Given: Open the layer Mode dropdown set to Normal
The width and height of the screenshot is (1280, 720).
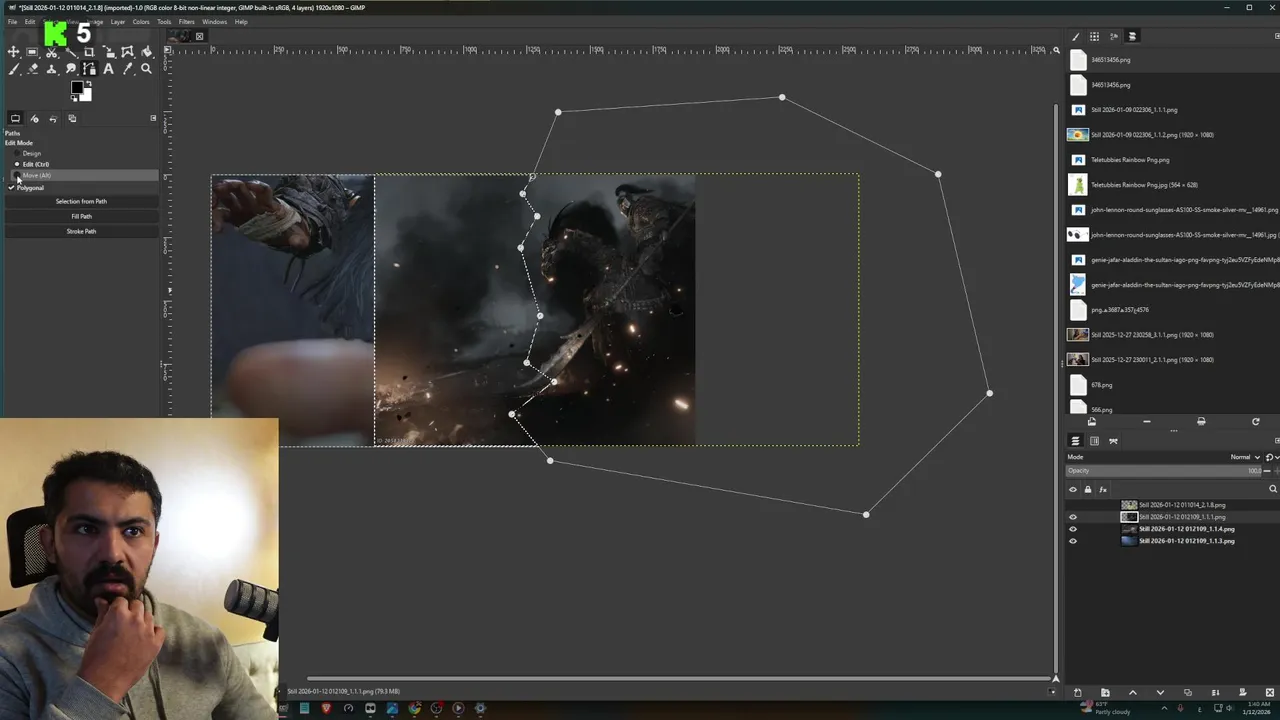Looking at the screenshot, I should 1245,457.
